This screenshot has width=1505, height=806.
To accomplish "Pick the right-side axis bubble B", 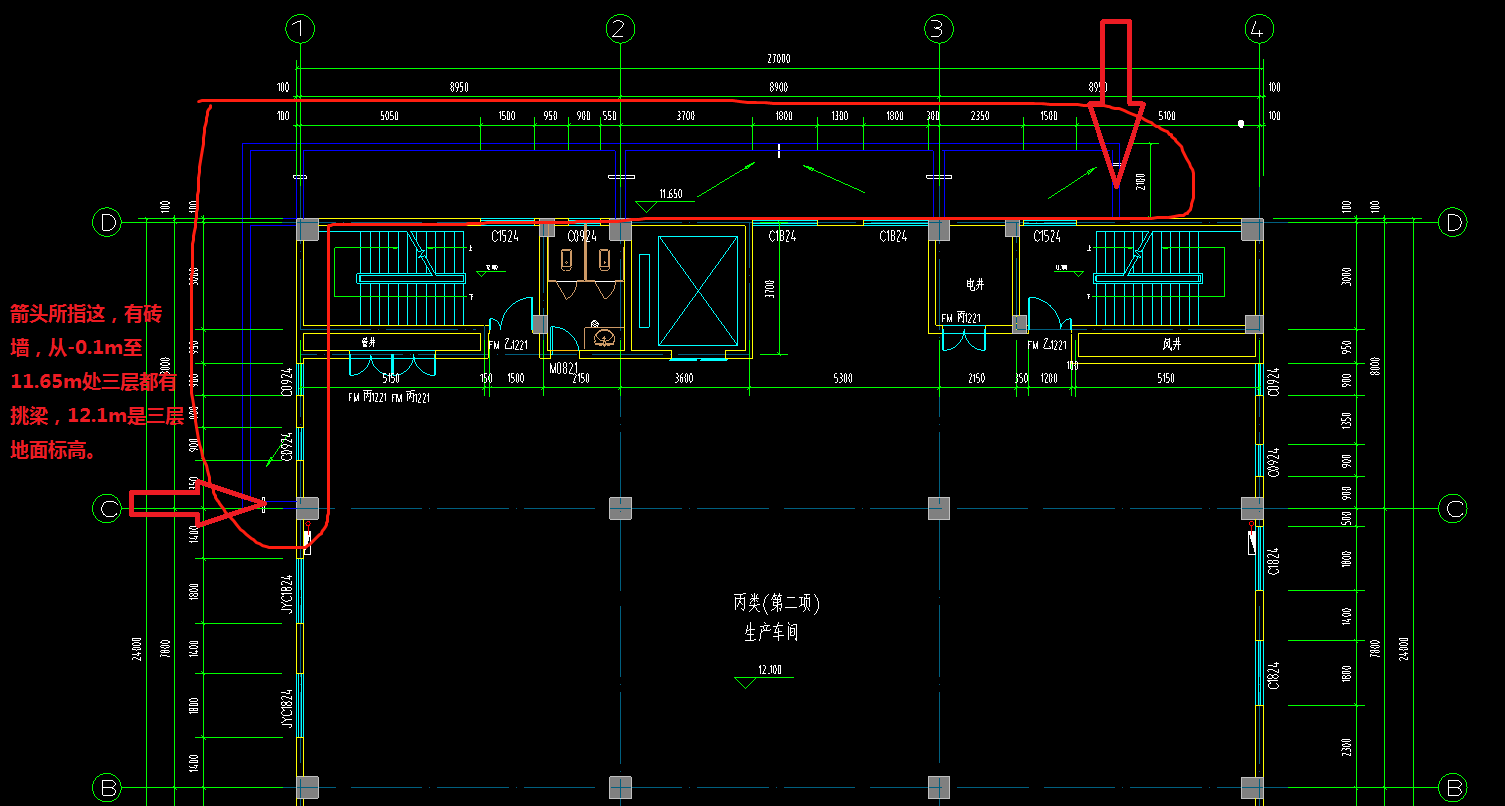I will click(1453, 786).
